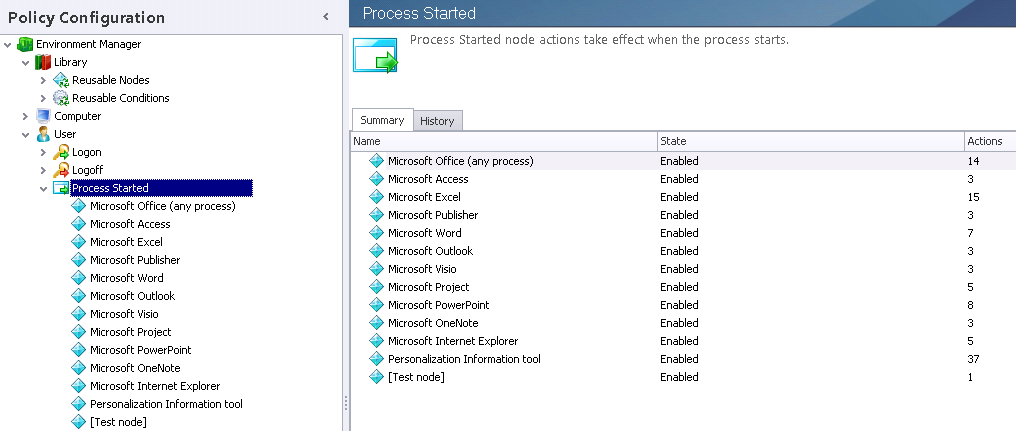Click the Computer node icon
The image size is (1016, 440).
(43, 116)
